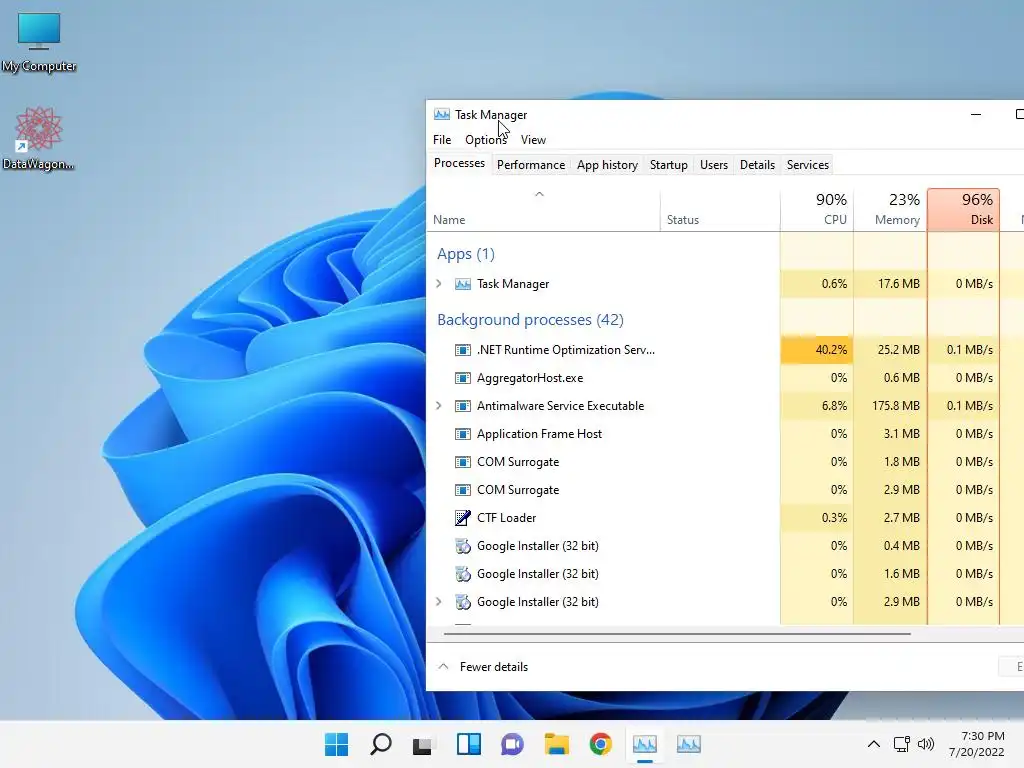Screen dimensions: 1024x768
Task: Launch Google Chrome from the taskbar
Action: pyautogui.click(x=600, y=744)
